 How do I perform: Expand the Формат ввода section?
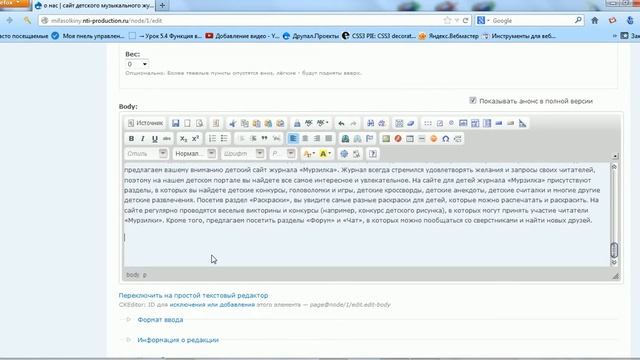click(x=160, y=320)
